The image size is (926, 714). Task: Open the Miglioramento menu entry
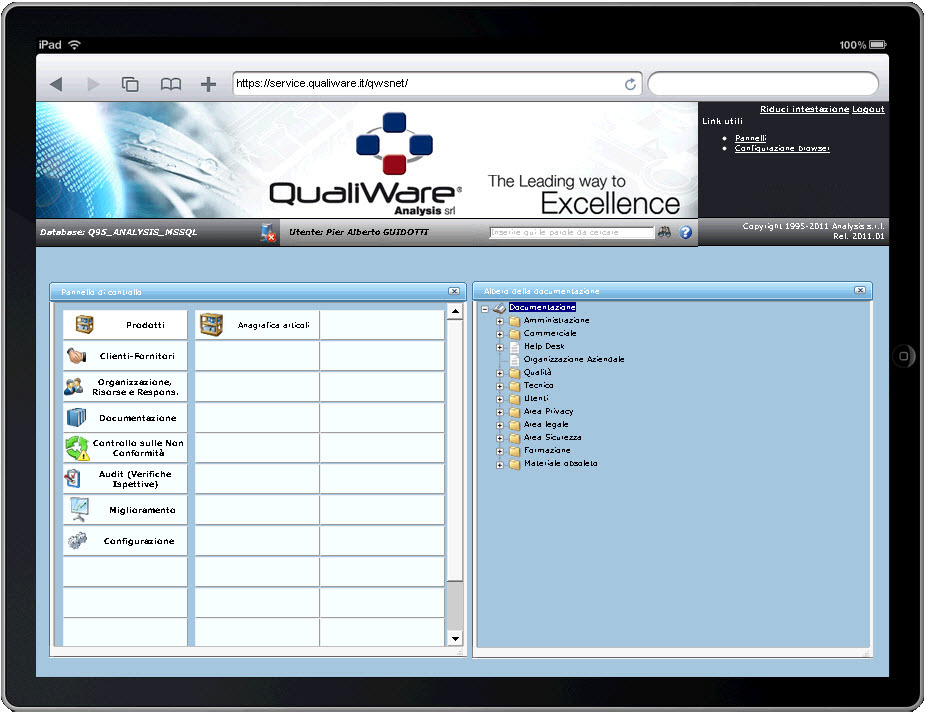[125, 510]
